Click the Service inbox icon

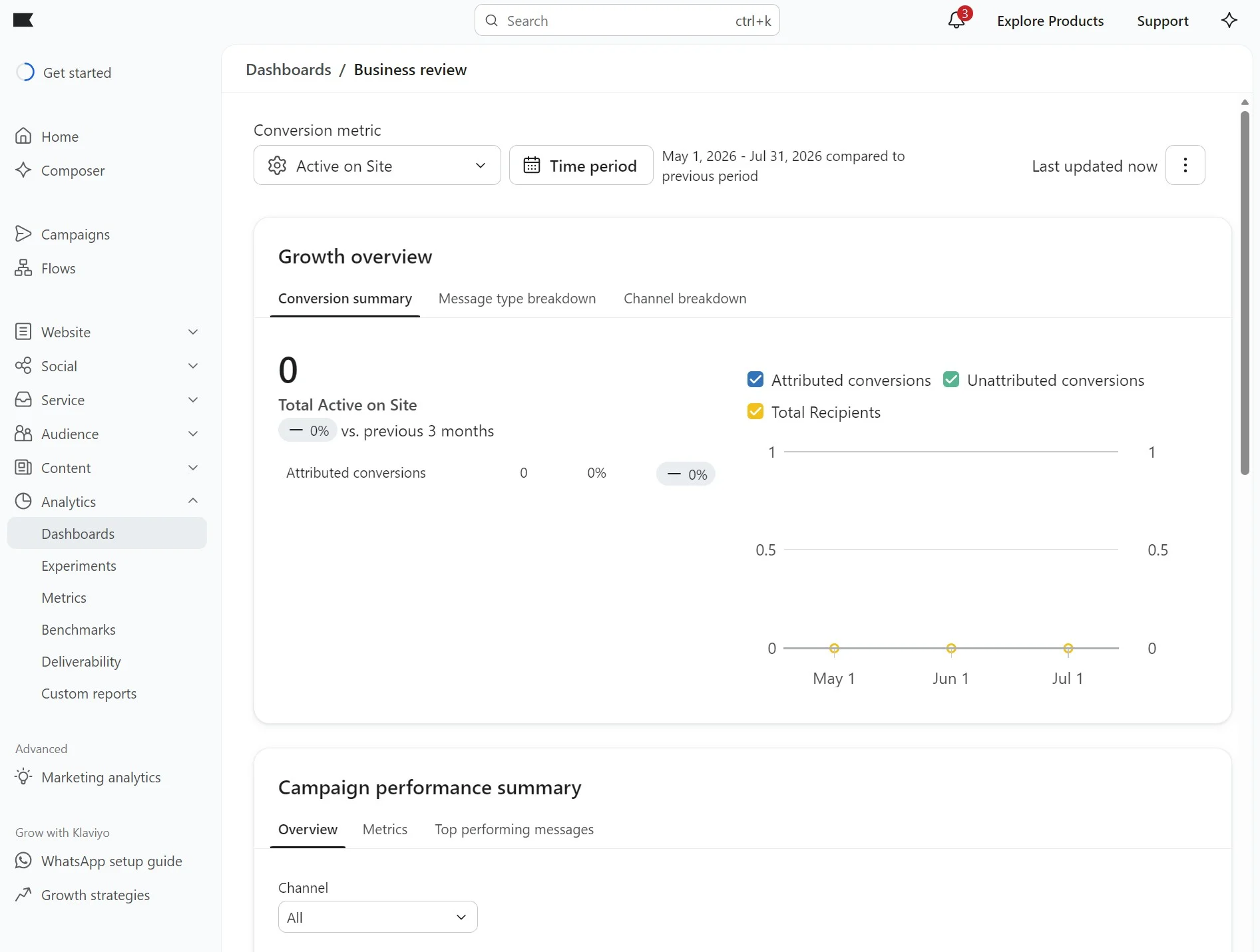coord(23,400)
